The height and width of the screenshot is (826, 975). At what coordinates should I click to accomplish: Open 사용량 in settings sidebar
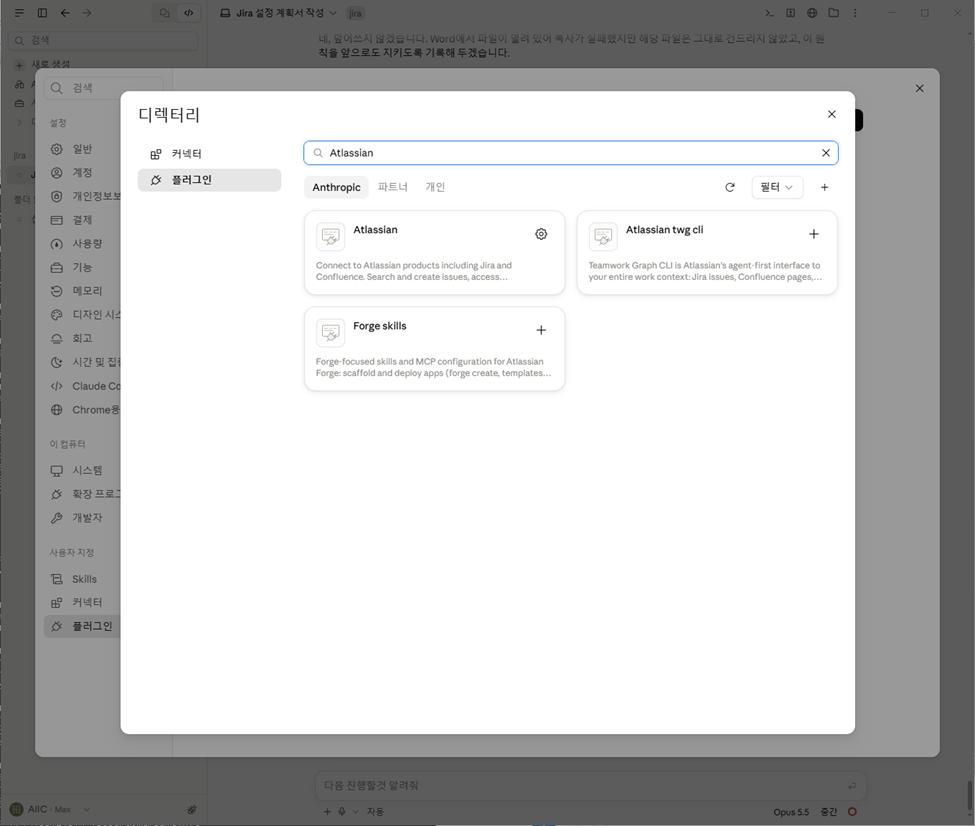(82, 244)
